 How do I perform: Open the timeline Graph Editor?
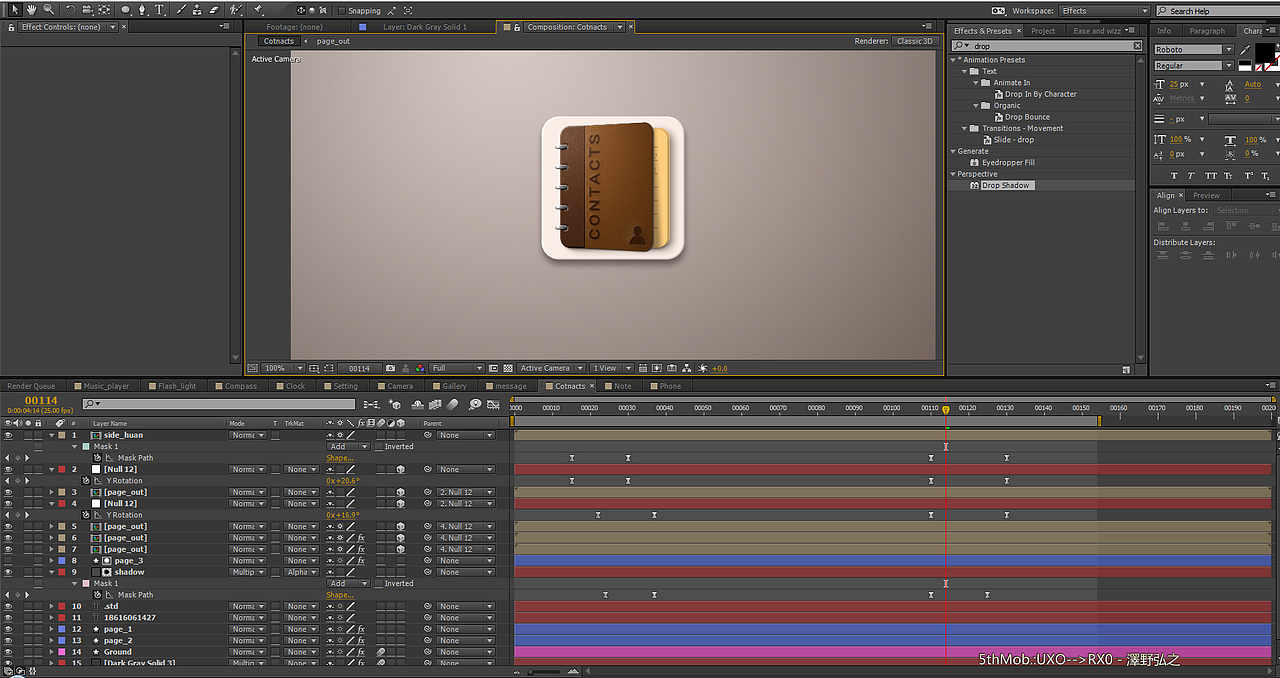(495, 404)
